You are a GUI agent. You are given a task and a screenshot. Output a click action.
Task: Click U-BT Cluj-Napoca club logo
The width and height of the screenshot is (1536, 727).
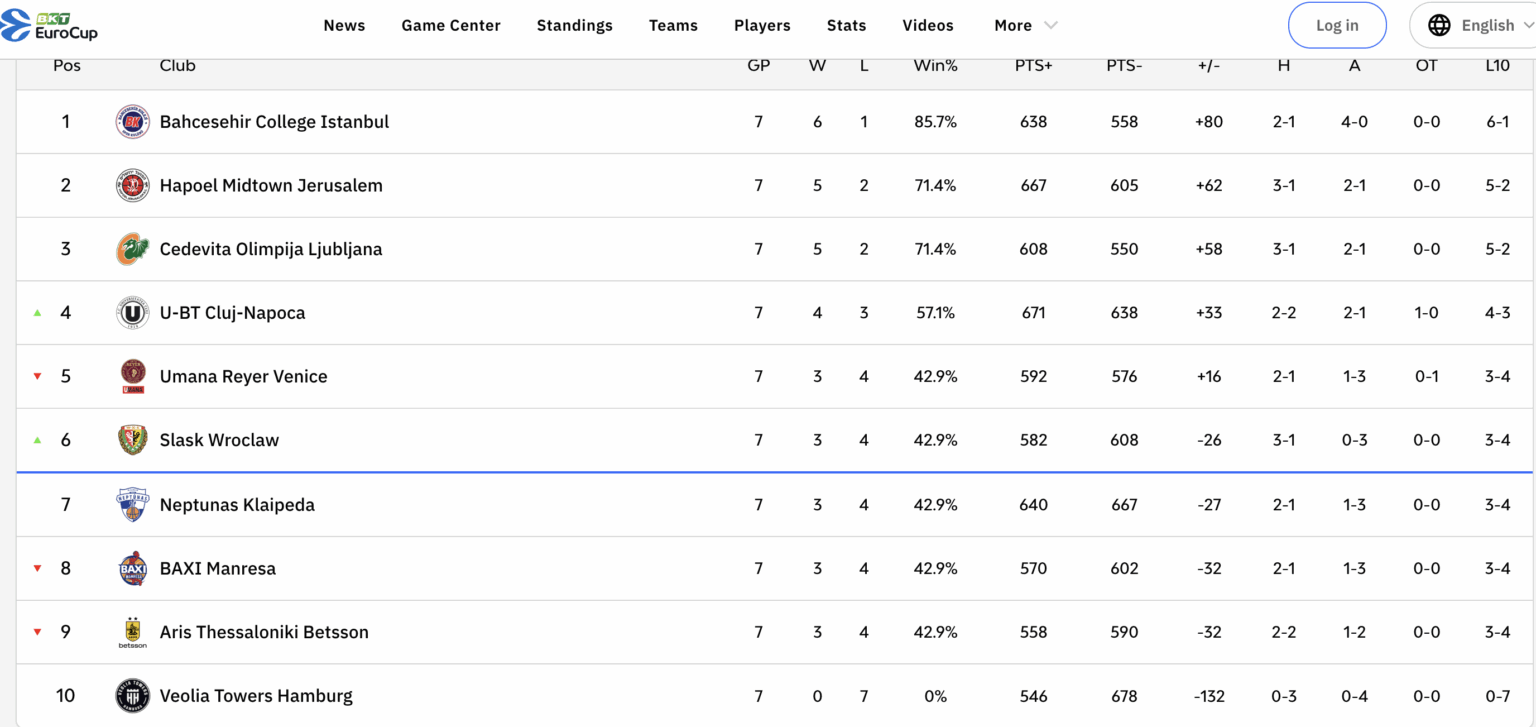coord(132,313)
